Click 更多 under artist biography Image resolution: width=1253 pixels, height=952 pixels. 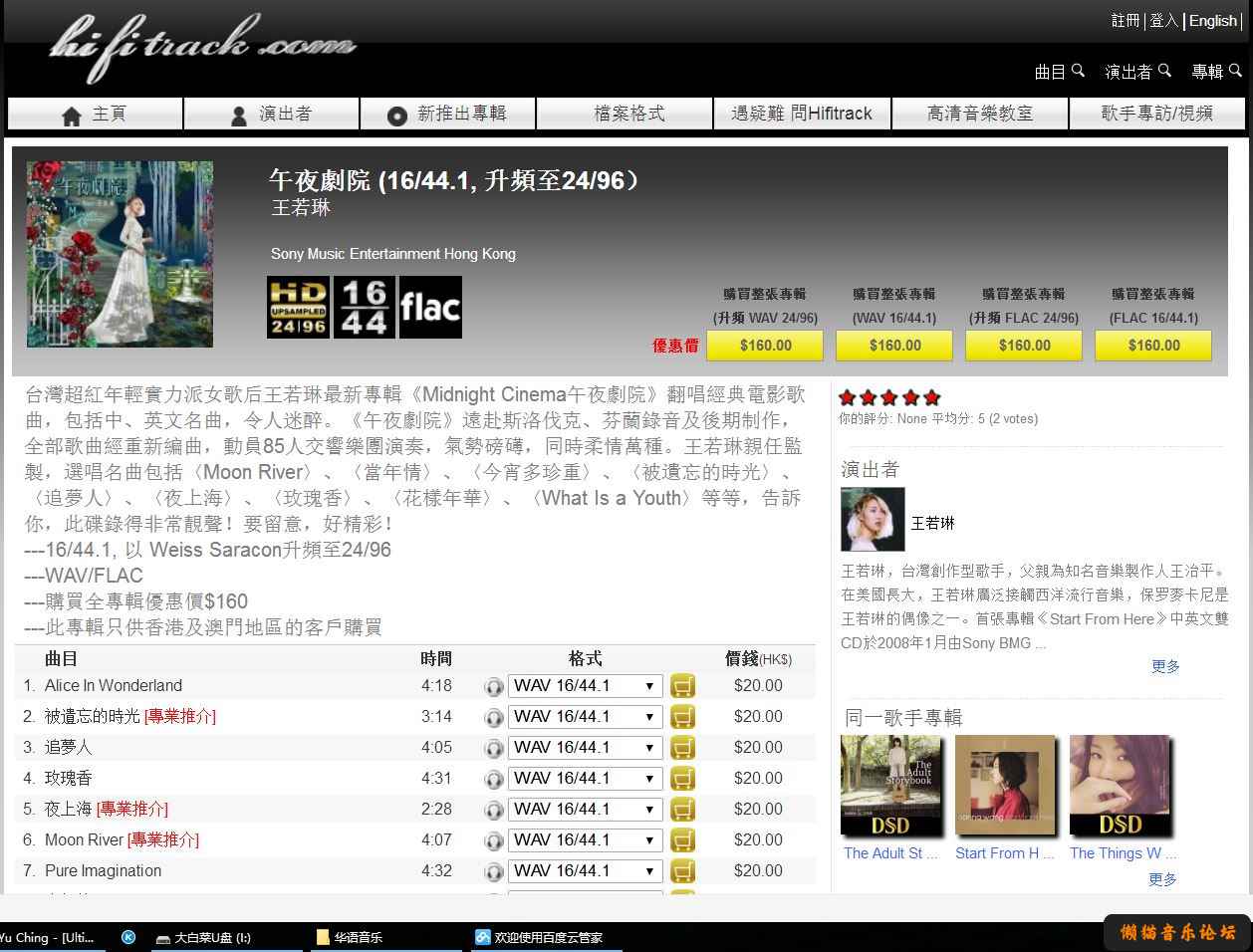pos(1164,667)
